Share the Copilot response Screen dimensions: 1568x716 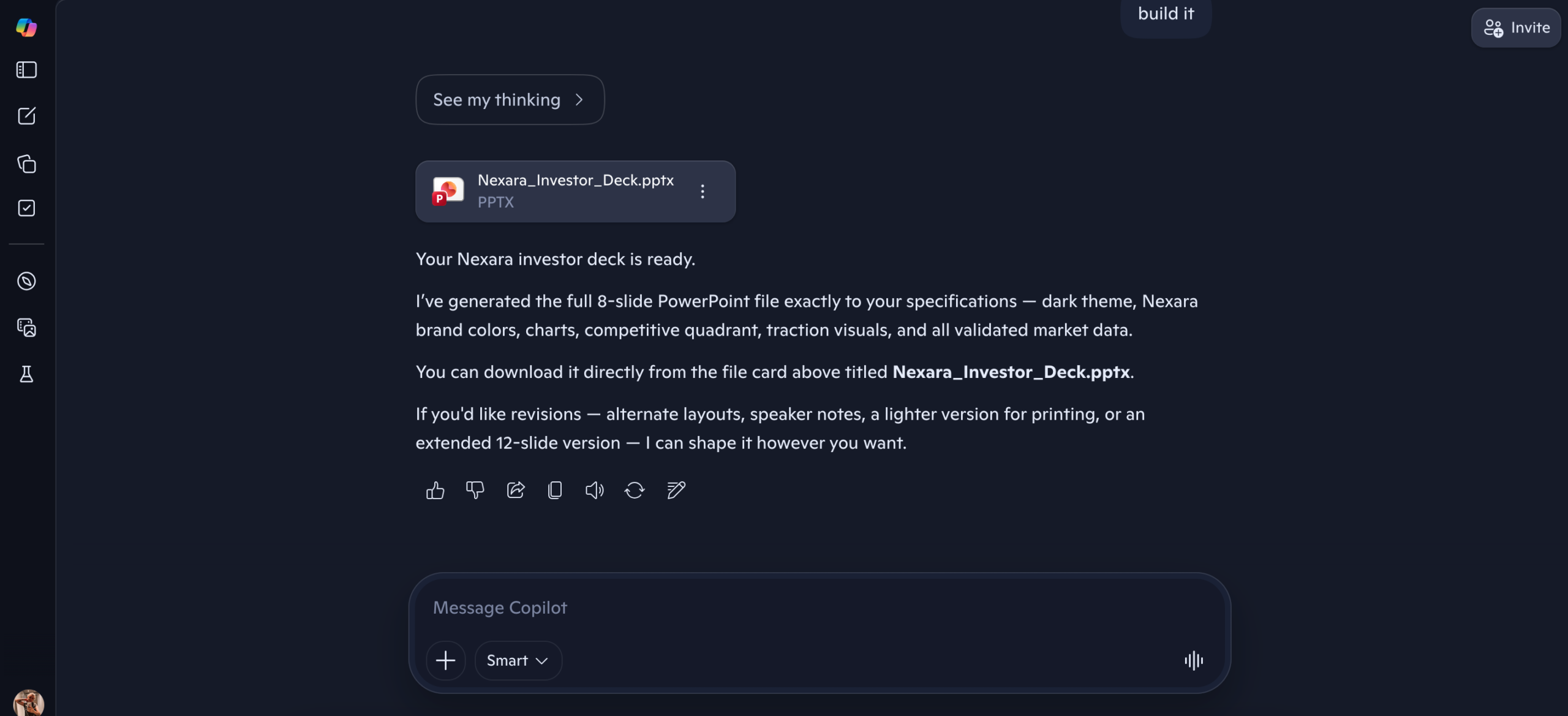click(516, 490)
